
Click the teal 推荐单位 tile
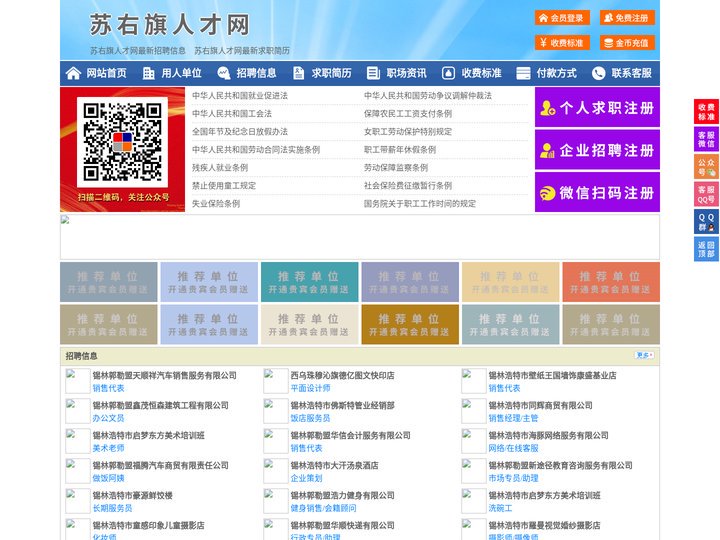coord(309,282)
